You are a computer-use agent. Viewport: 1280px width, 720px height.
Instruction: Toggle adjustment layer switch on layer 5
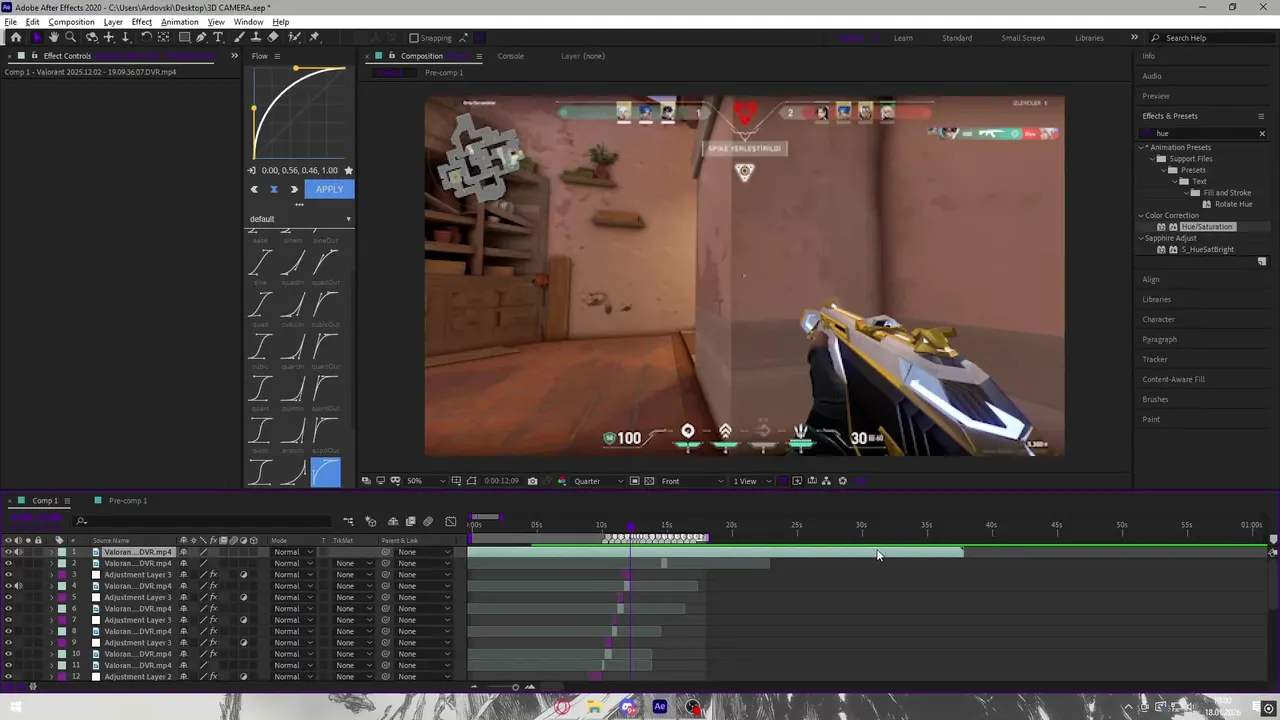[x=244, y=598]
